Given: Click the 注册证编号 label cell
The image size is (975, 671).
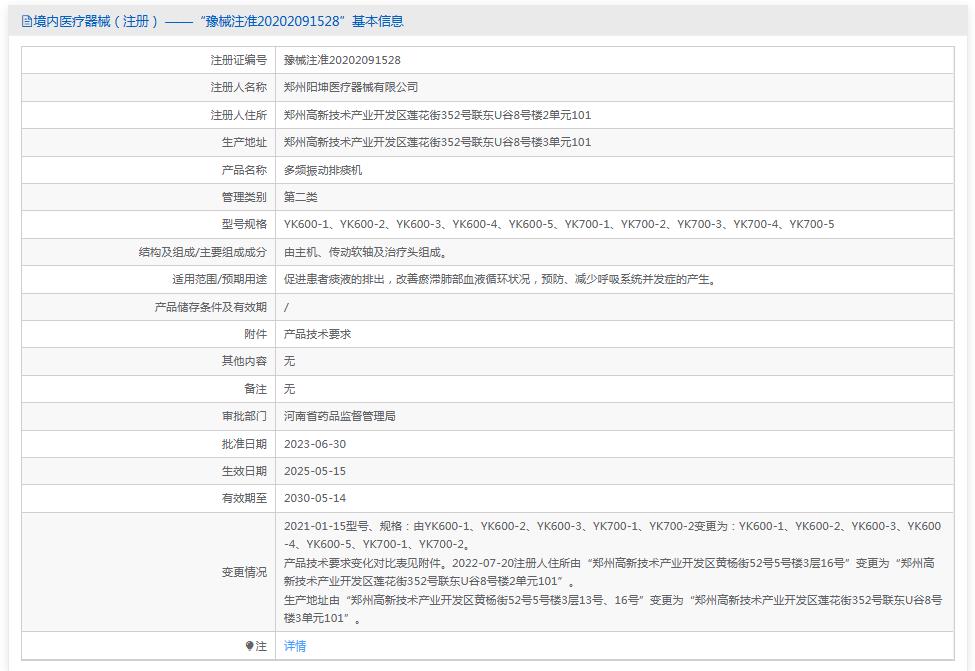Looking at the screenshot, I should [238, 60].
